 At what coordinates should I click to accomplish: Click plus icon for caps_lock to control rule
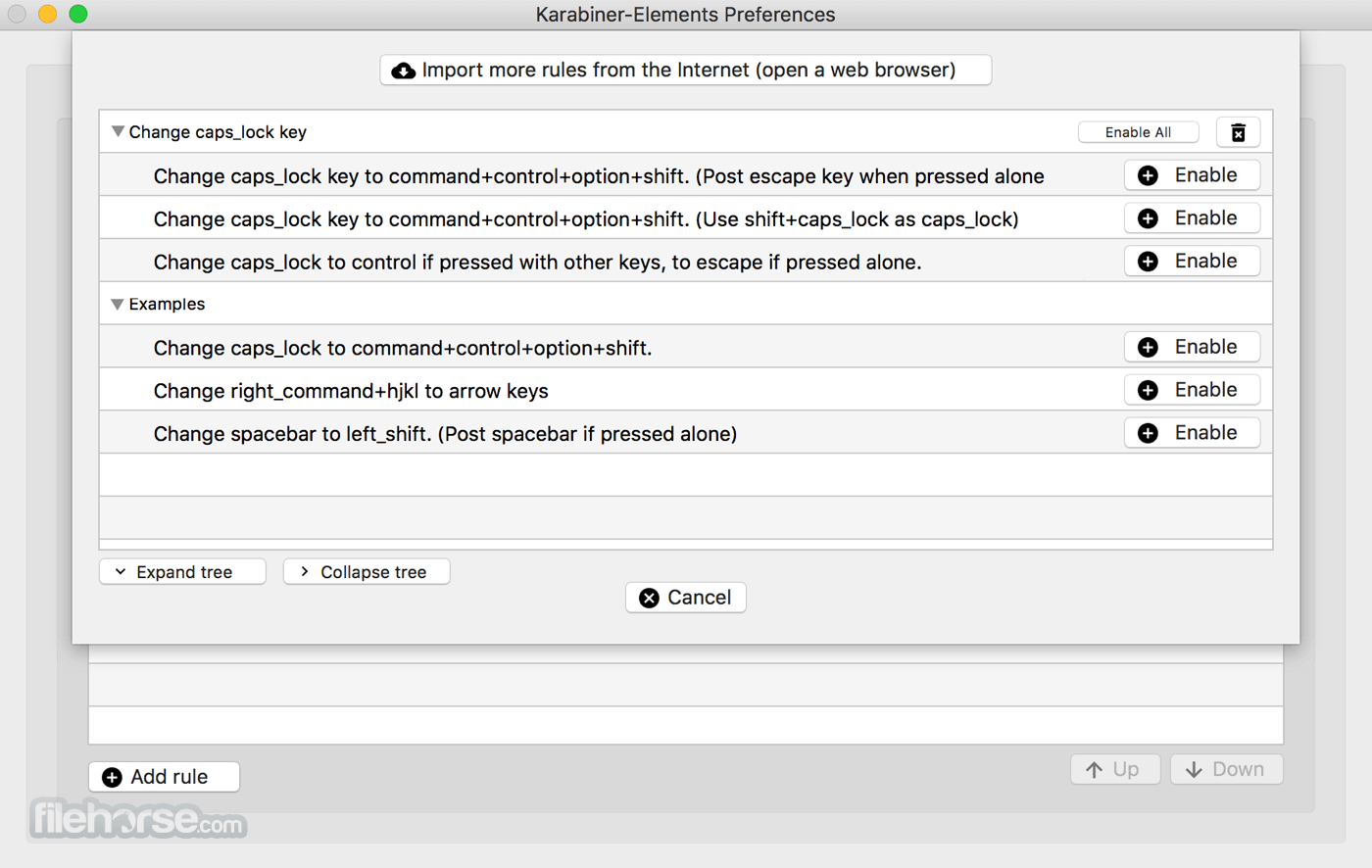click(x=1148, y=262)
